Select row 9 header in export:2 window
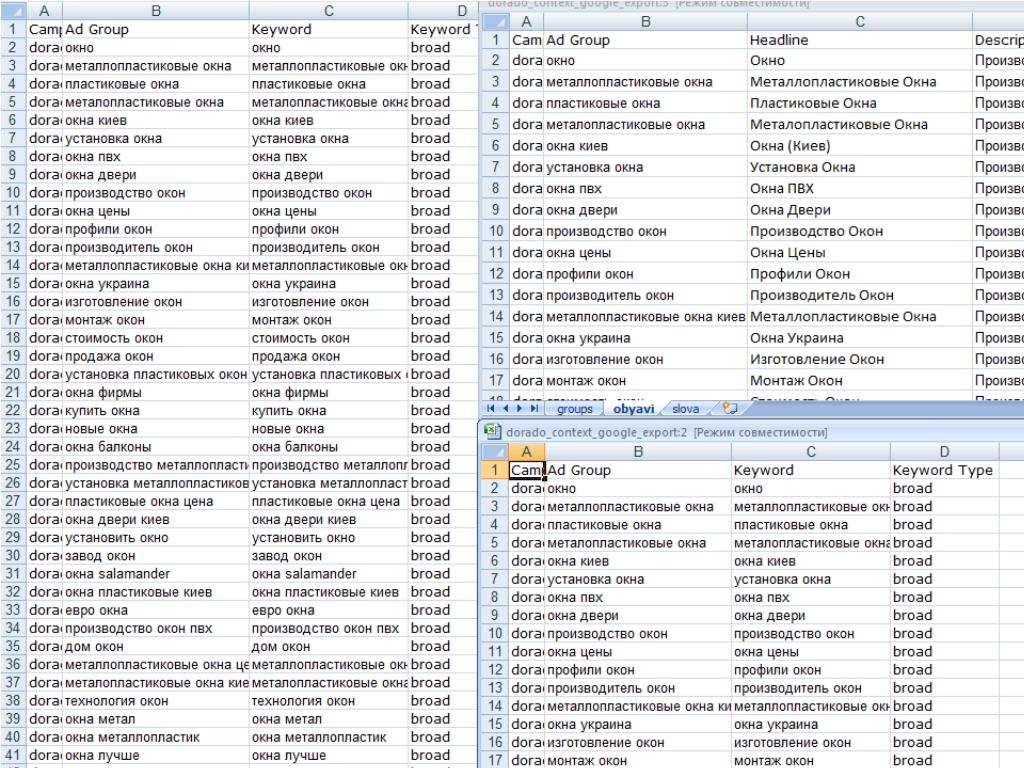The height and width of the screenshot is (768, 1024). click(x=494, y=615)
